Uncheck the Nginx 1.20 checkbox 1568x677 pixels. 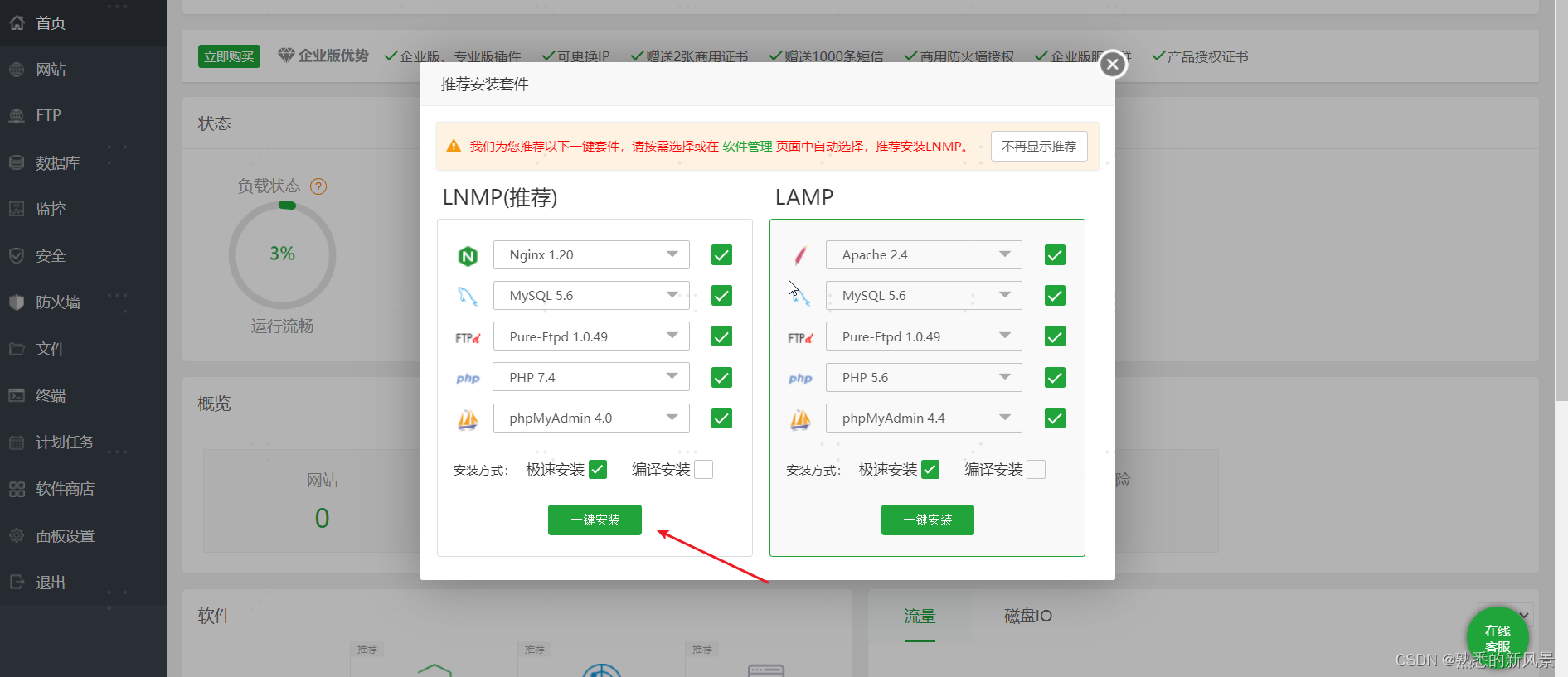(x=721, y=255)
